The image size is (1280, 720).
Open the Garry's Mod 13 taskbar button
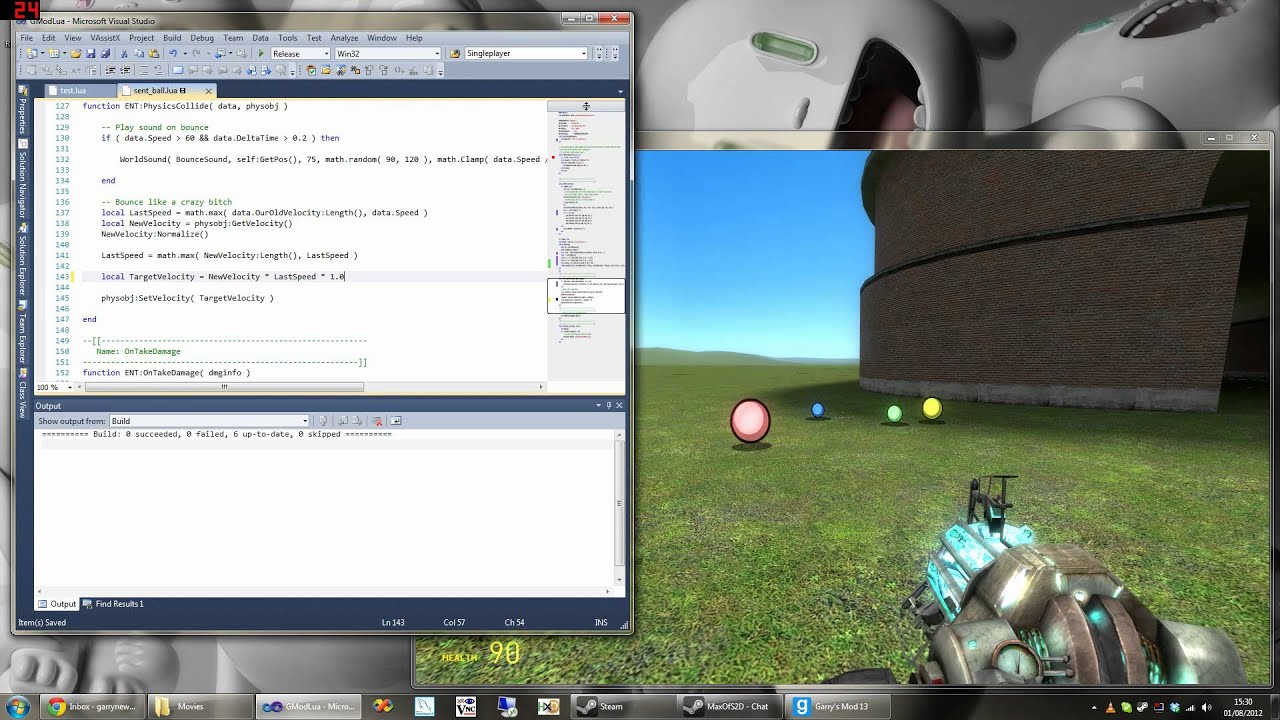tap(836, 706)
